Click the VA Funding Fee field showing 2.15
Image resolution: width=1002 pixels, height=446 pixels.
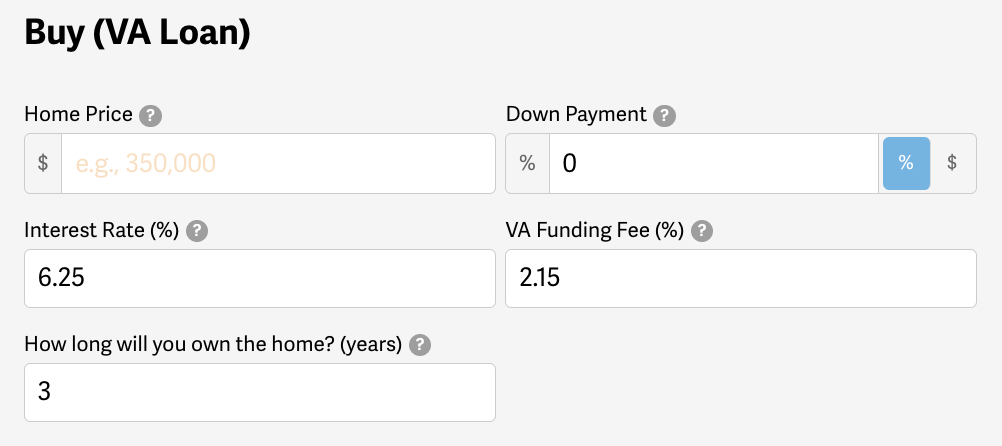tap(740, 278)
